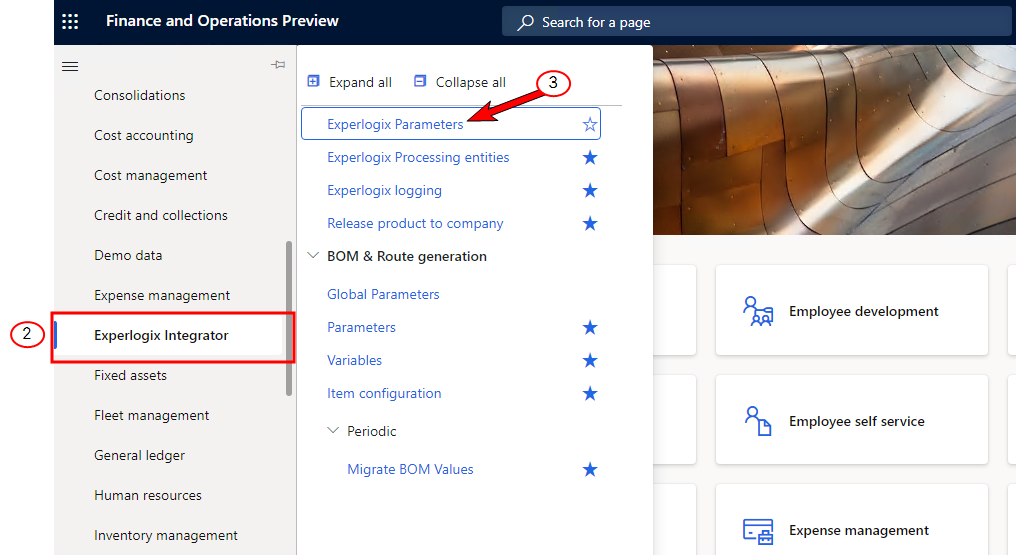Open the app launcher waffle icon
The height and width of the screenshot is (555, 1016).
point(70,21)
